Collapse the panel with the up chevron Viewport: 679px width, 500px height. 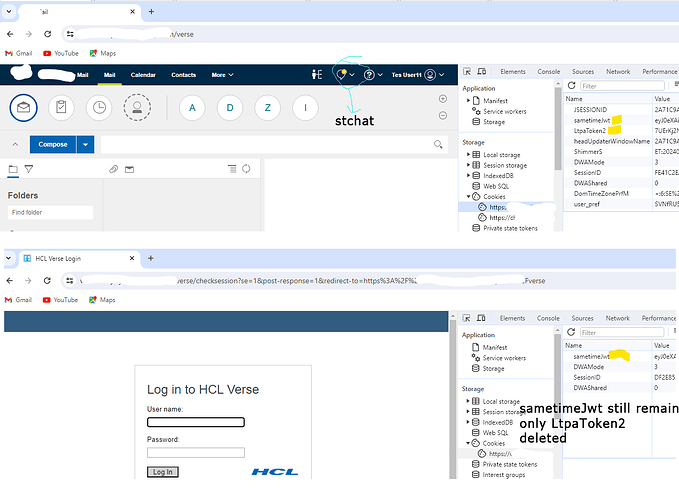[x=15, y=144]
